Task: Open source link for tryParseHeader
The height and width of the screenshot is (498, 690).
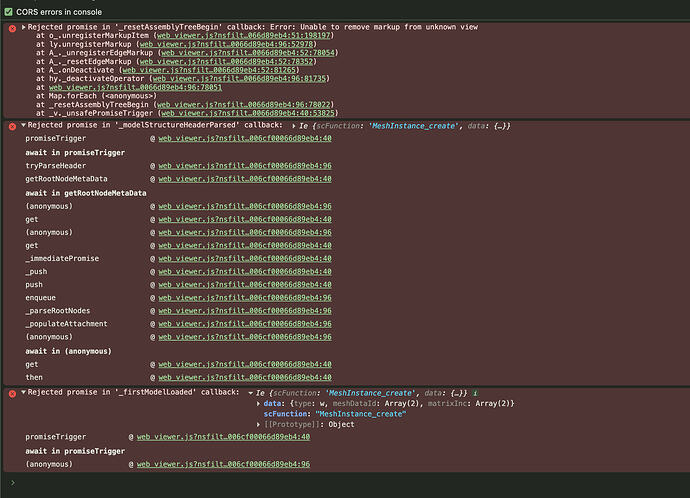Action: [x=245, y=166]
